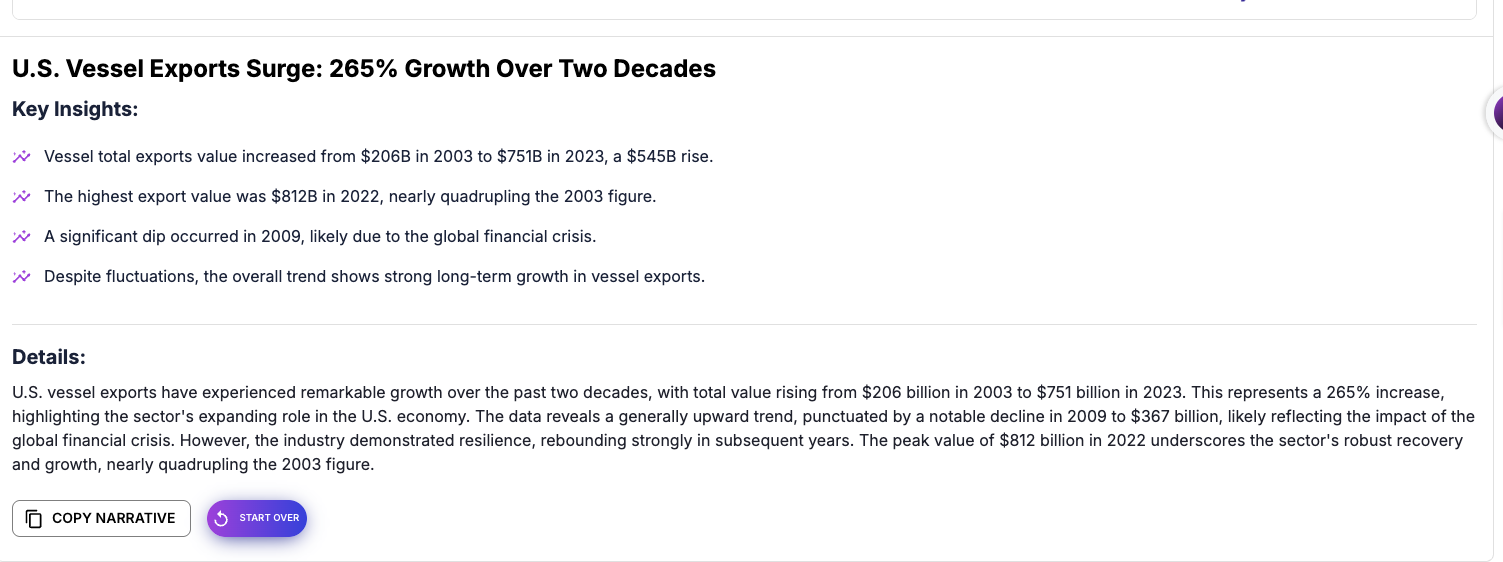Click trend icon beside the 2009 dip insight

21,237
